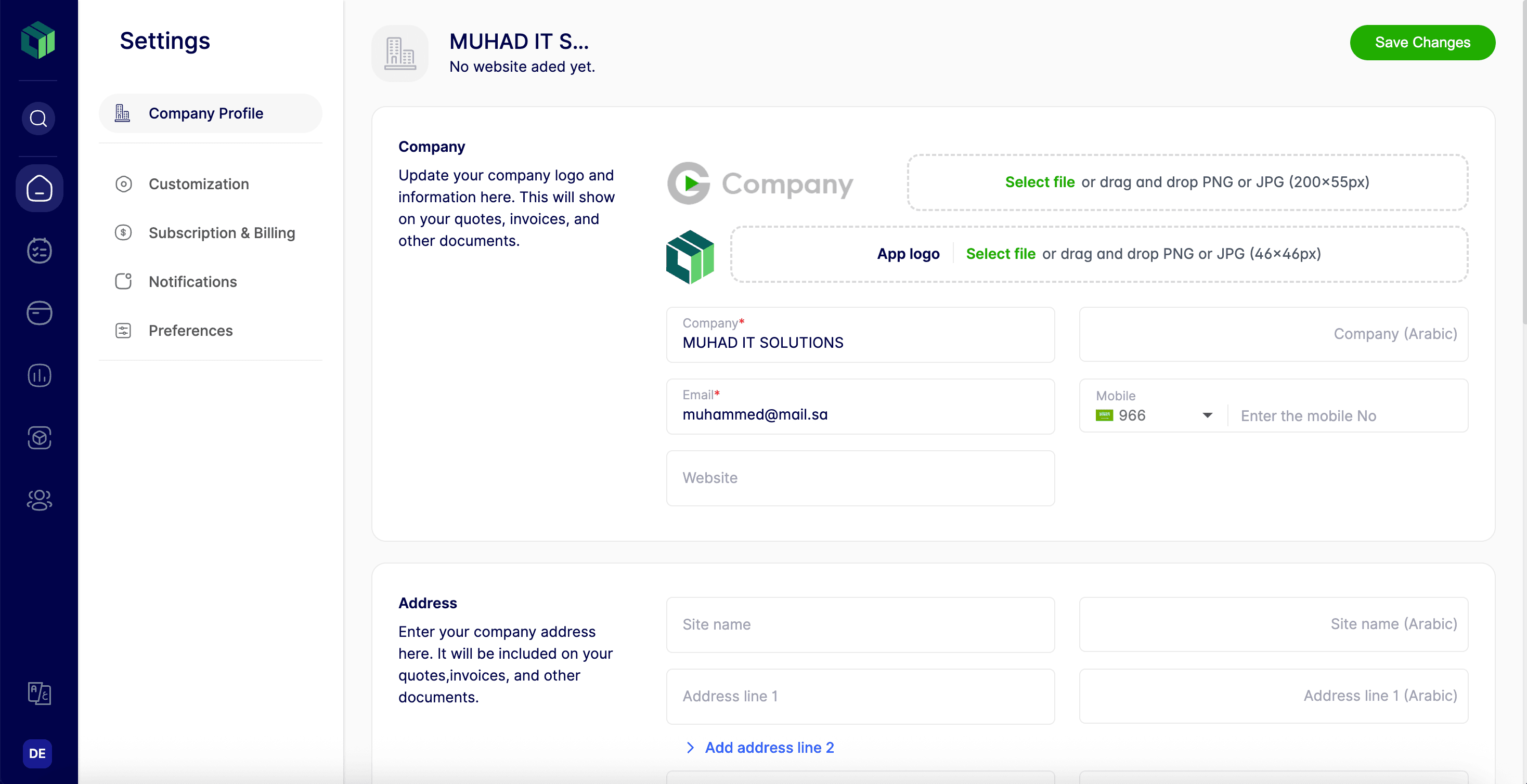Click the 'No website added yet.' text
The height and width of the screenshot is (784, 1527).
(x=522, y=67)
